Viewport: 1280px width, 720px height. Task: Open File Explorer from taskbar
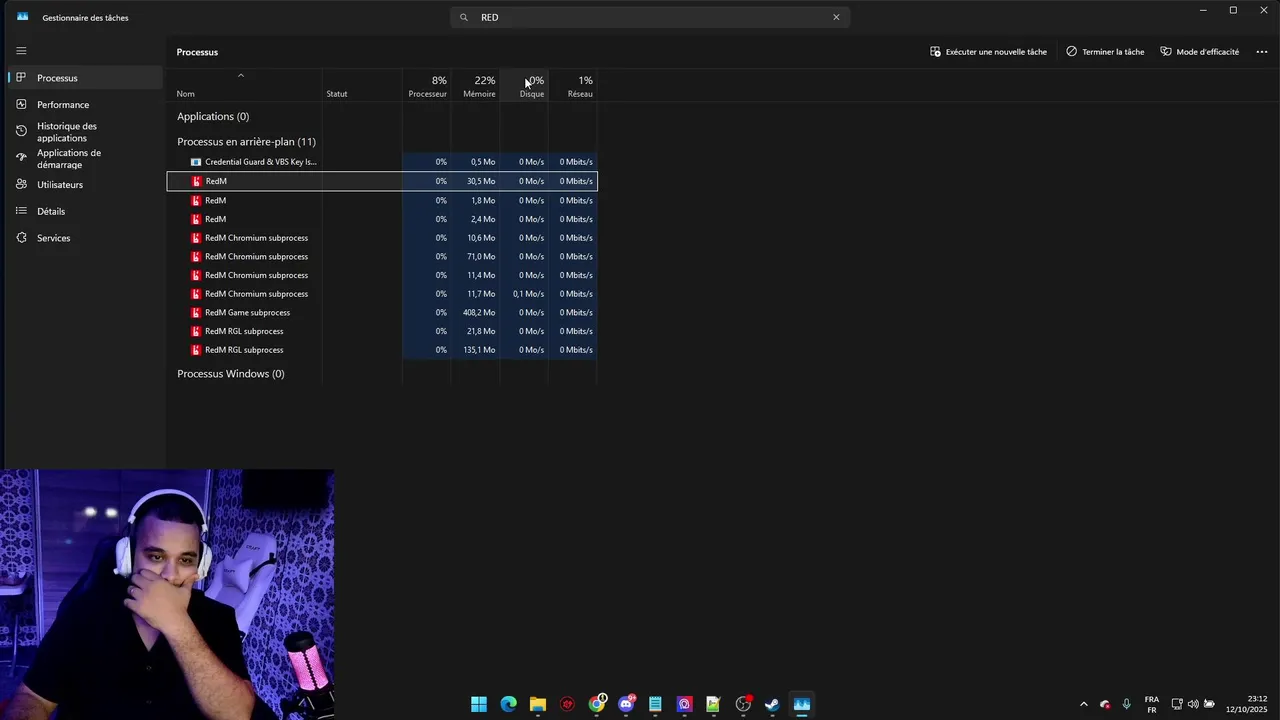click(537, 704)
